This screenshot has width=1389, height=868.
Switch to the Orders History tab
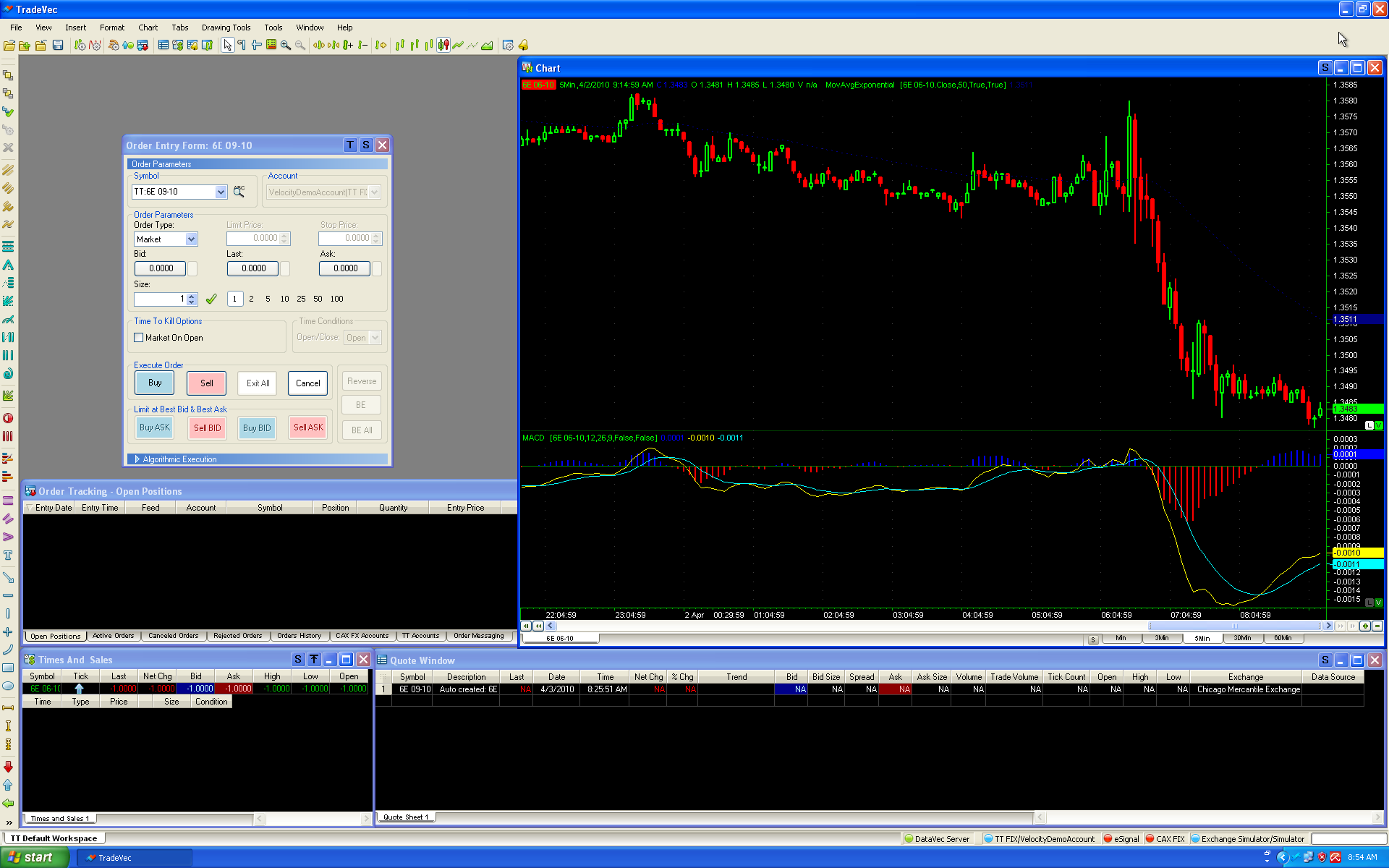pos(299,636)
